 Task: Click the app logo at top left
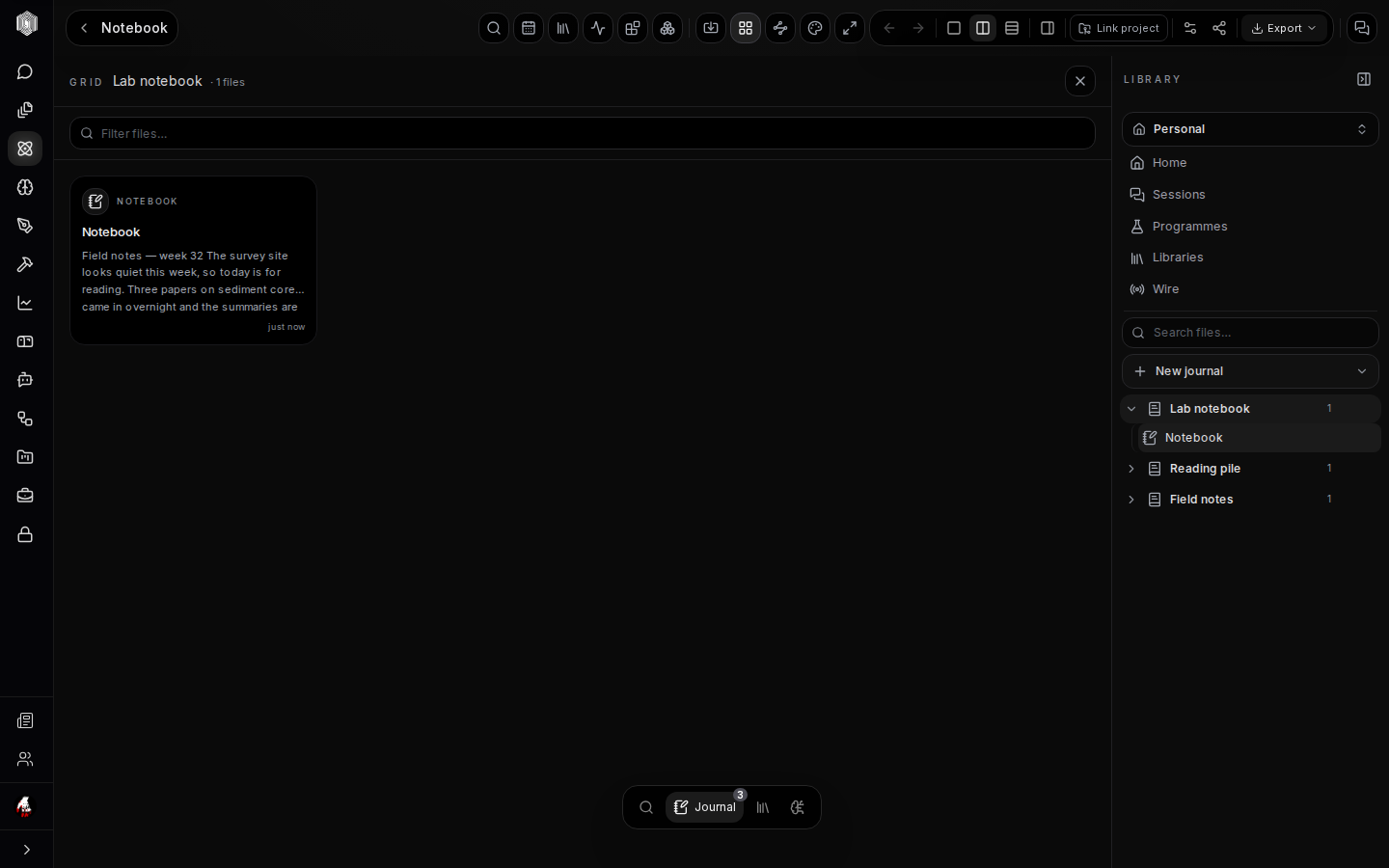(27, 24)
